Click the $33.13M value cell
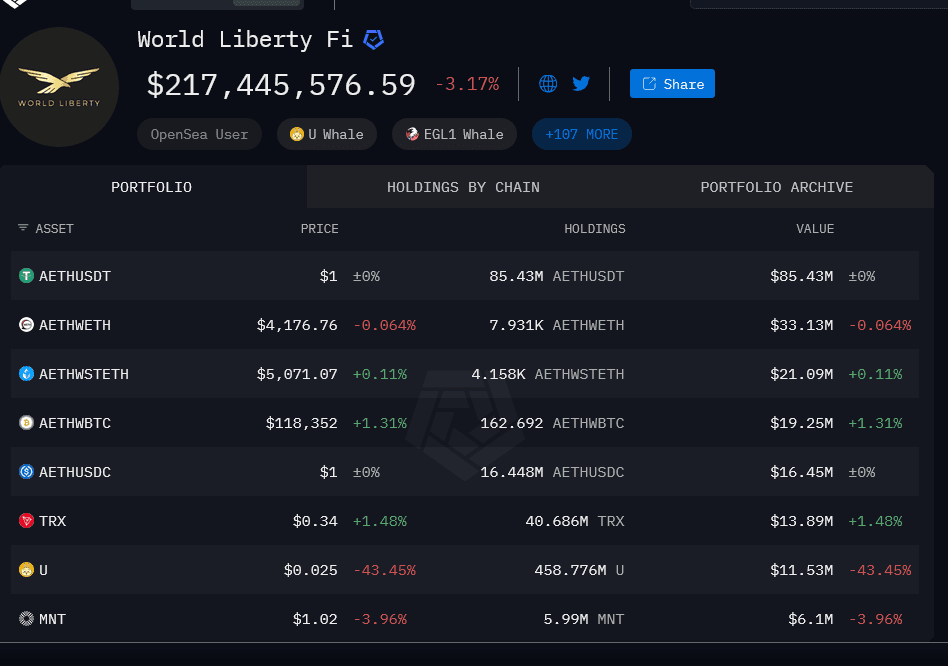The width and height of the screenshot is (948, 666). pos(802,325)
